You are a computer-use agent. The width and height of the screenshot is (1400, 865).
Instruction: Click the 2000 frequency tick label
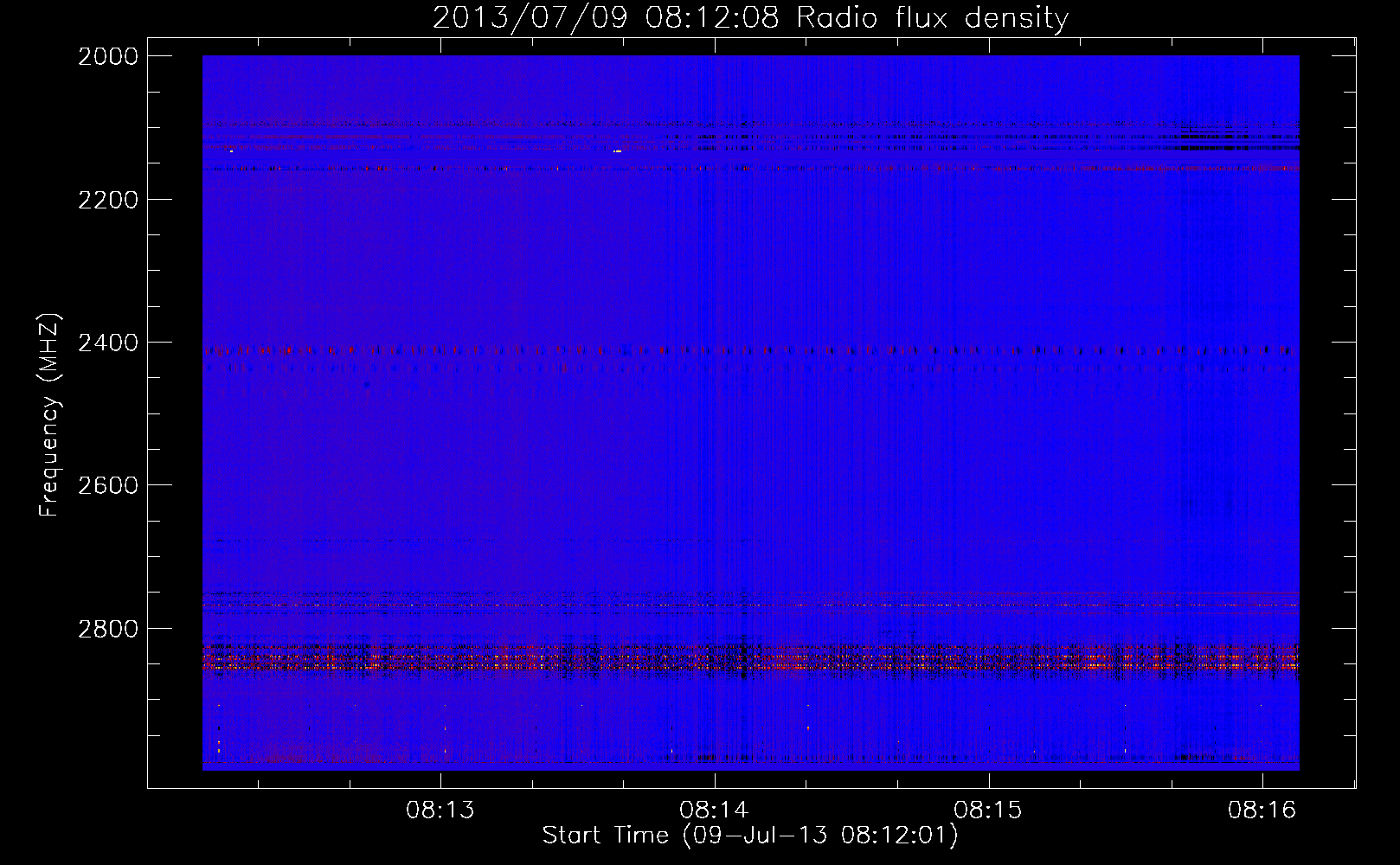[x=108, y=56]
